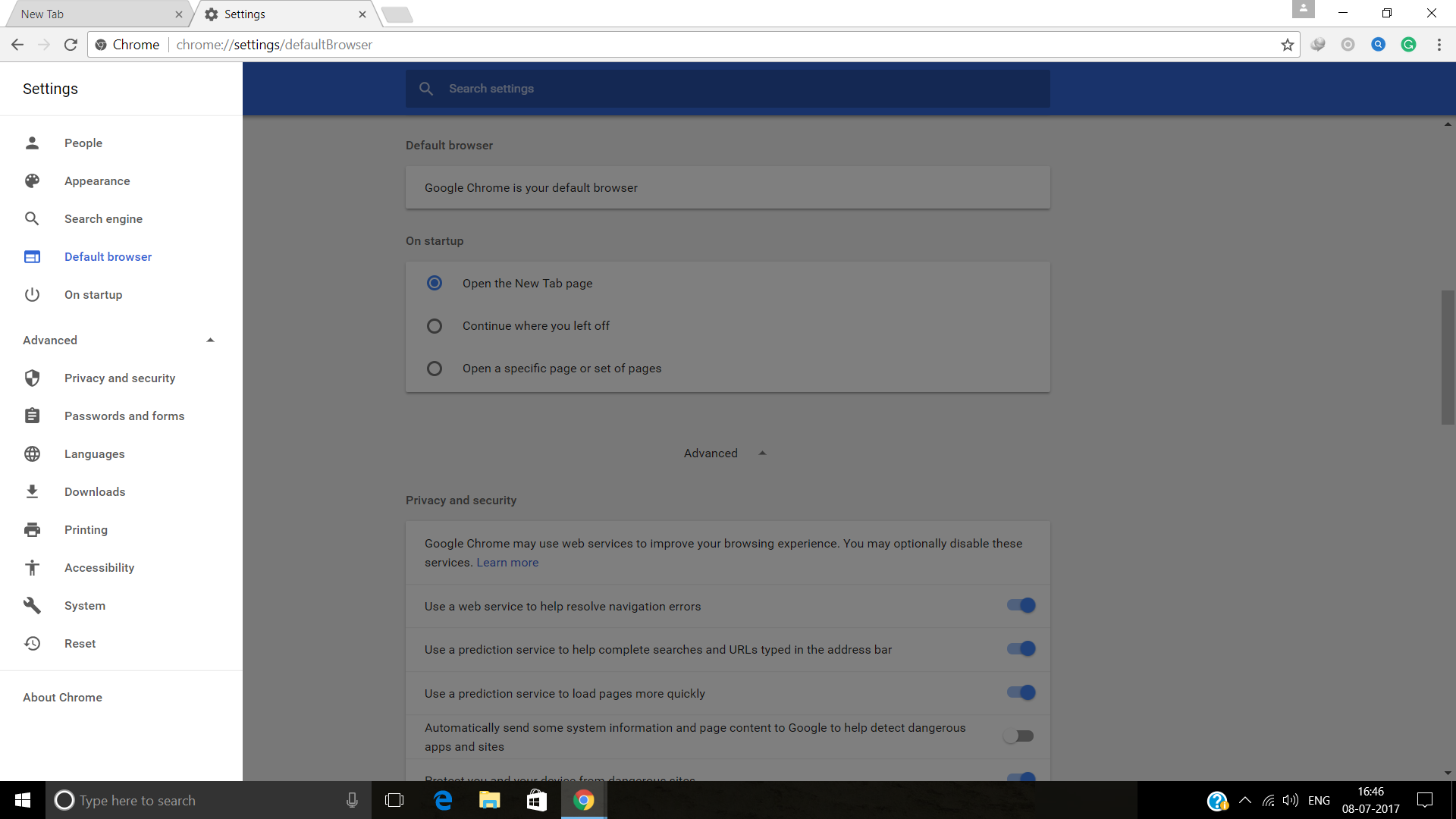Image resolution: width=1456 pixels, height=819 pixels.
Task: Open Chrome's three-dot menu
Action: click(1439, 45)
